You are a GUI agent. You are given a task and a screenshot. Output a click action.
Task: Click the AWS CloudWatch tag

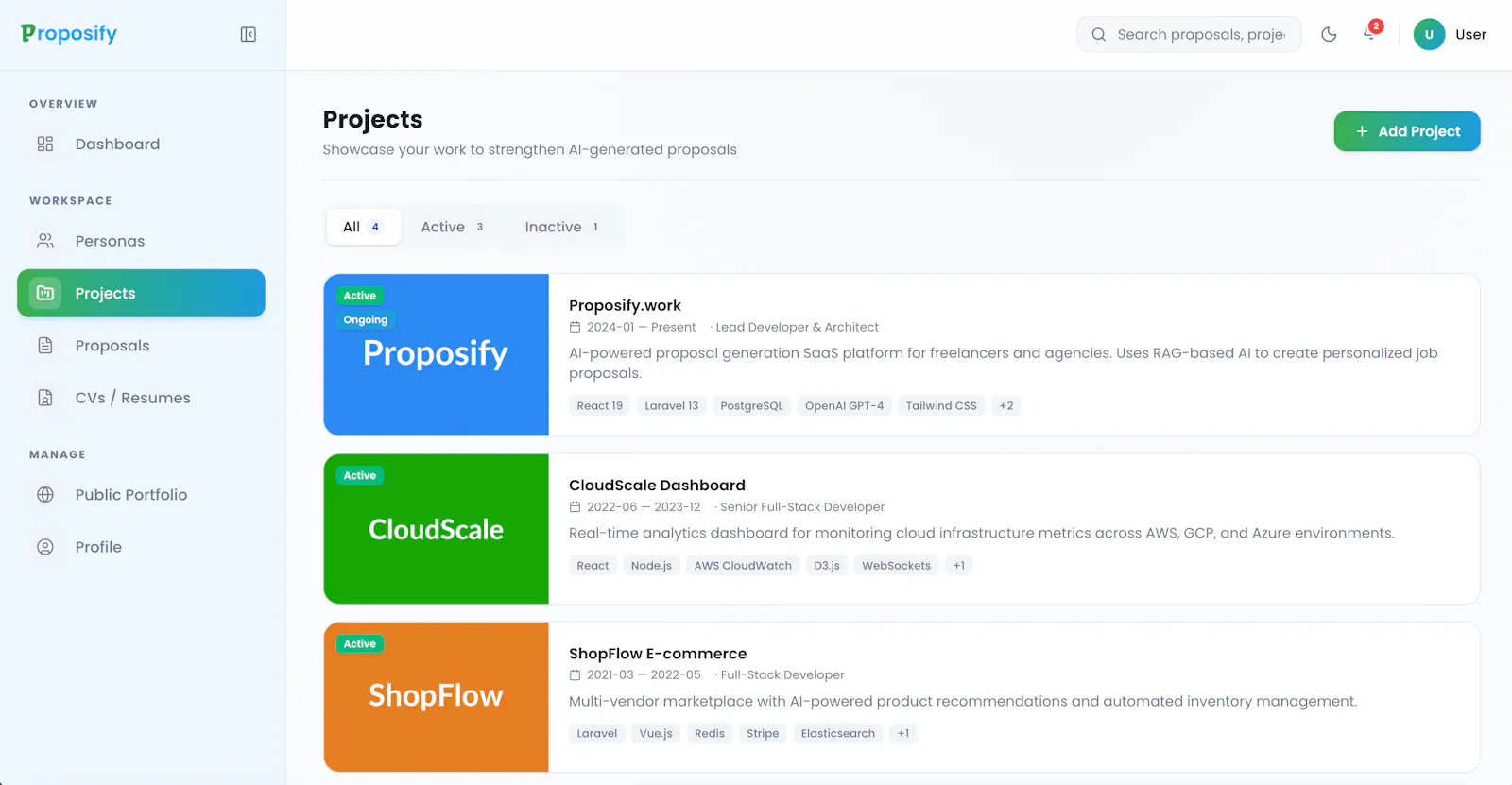point(743,566)
